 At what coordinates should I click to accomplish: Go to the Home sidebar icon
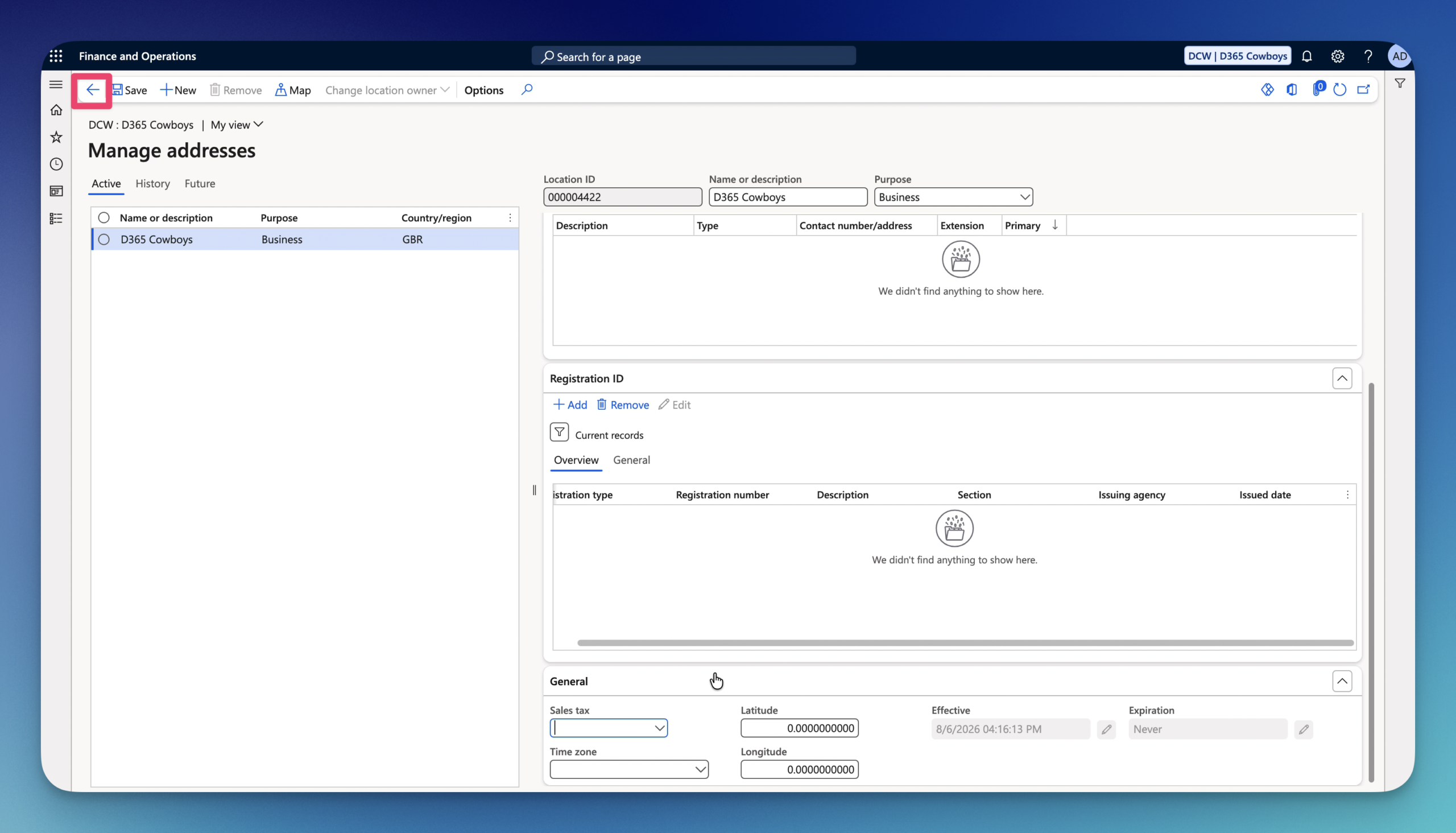[56, 110]
